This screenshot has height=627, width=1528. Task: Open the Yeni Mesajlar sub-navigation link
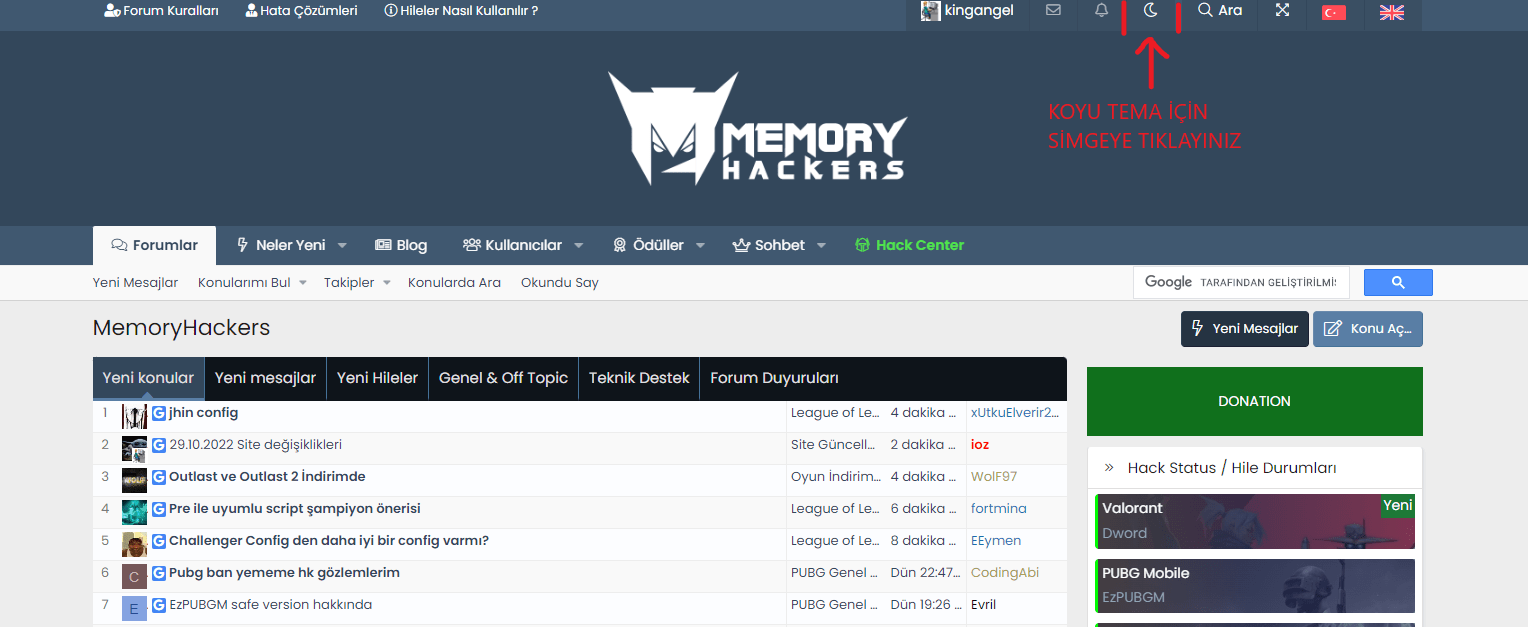(x=135, y=282)
